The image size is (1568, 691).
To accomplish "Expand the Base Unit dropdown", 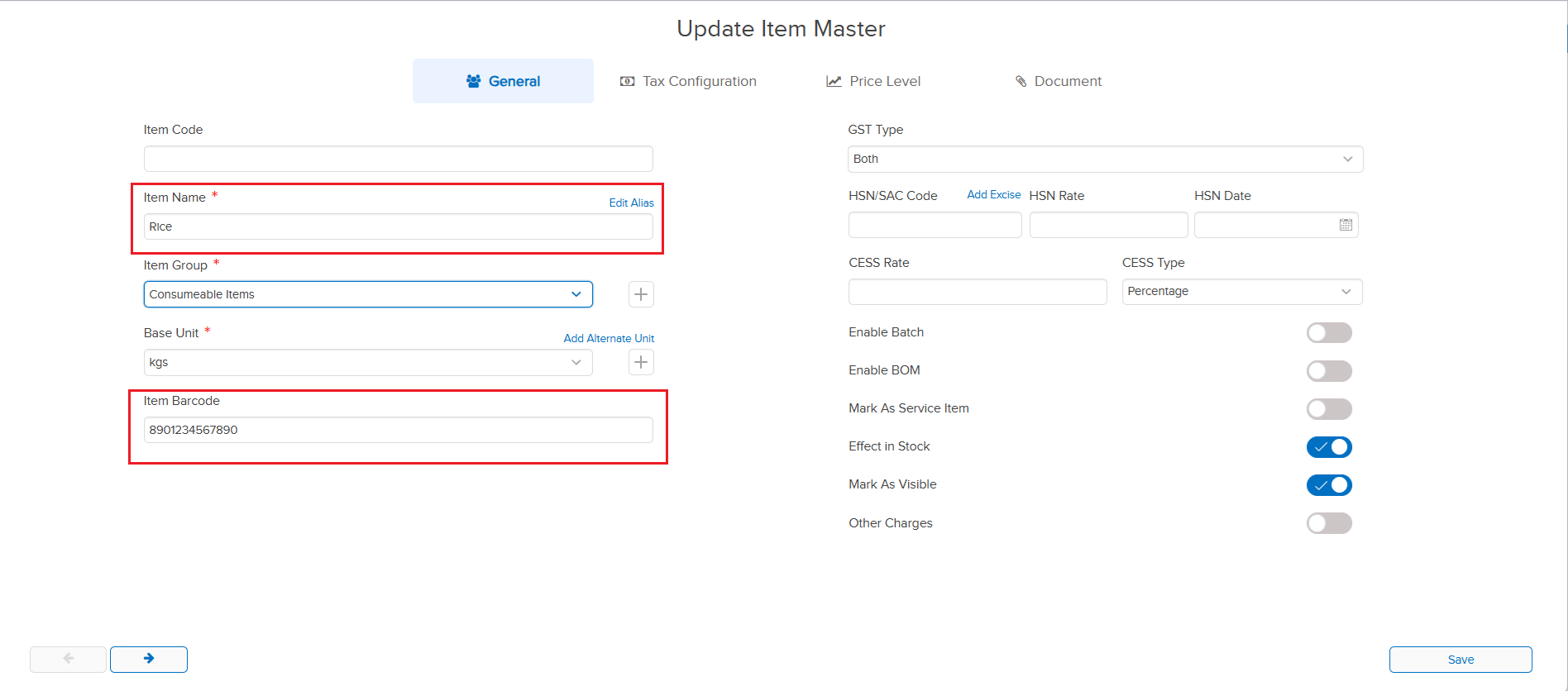I will tap(368, 362).
